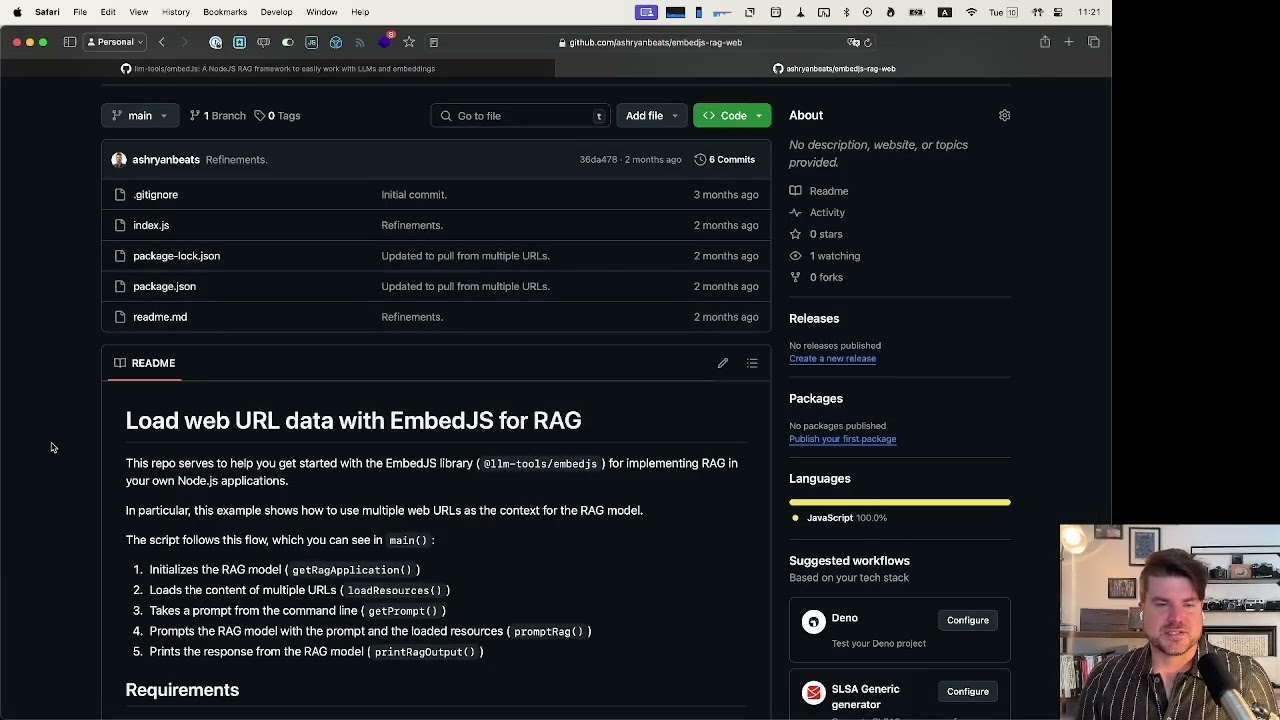Open the Wi-Fi status menu
The width and height of the screenshot is (1280, 720).
[x=971, y=12]
